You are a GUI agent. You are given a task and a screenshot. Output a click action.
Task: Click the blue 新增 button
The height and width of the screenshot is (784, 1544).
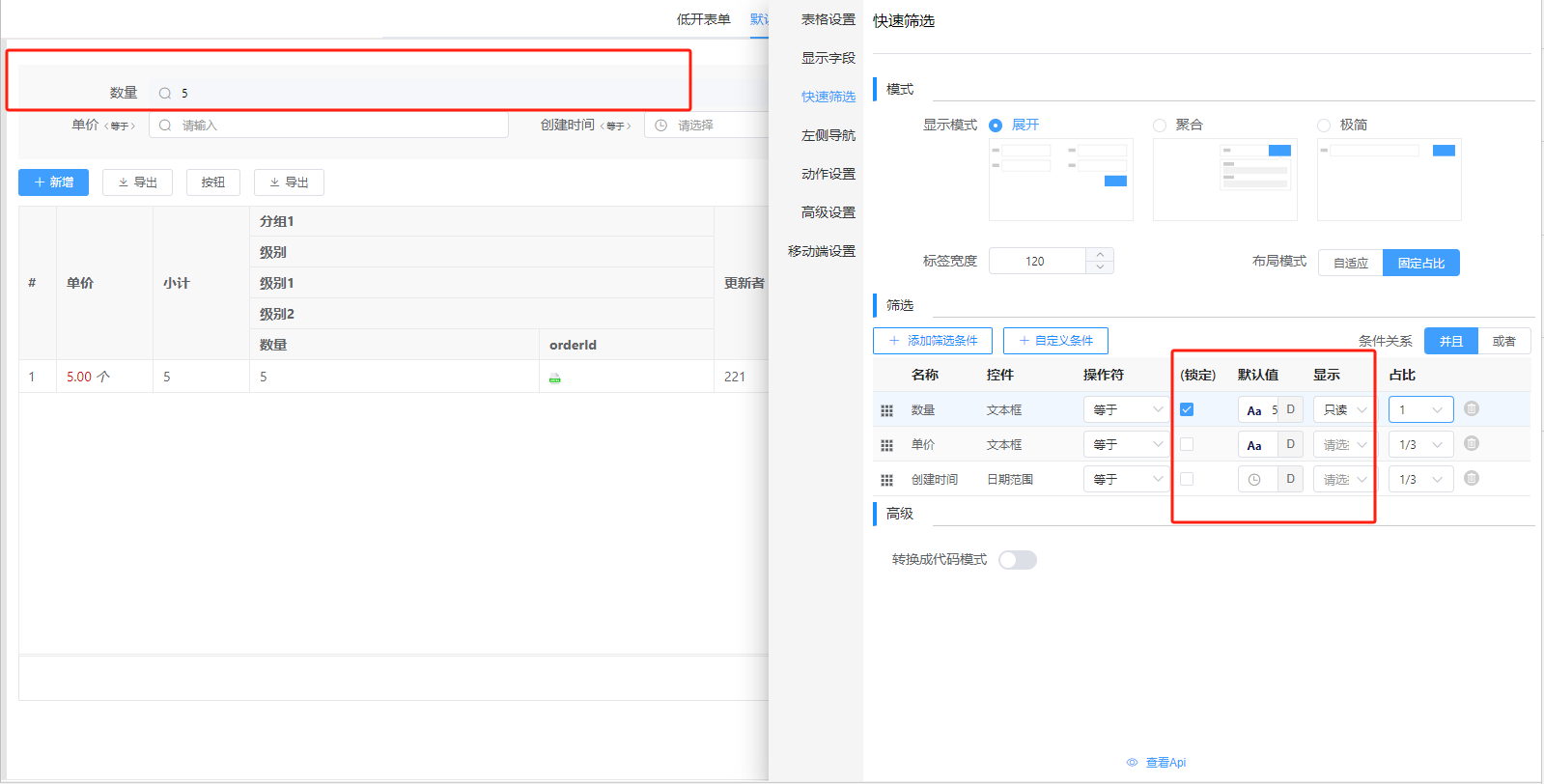coord(53,182)
